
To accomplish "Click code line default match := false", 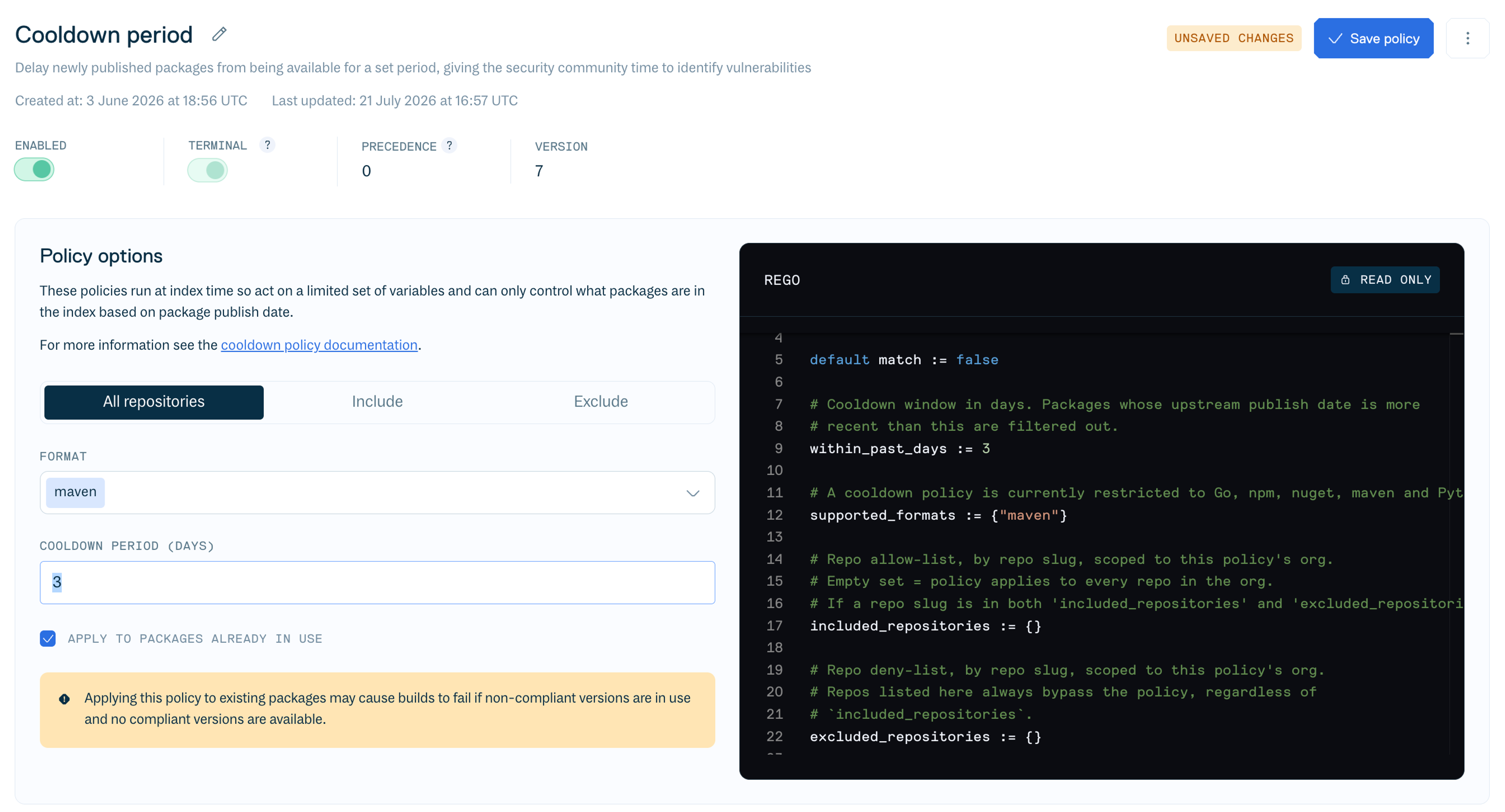I will pos(904,360).
